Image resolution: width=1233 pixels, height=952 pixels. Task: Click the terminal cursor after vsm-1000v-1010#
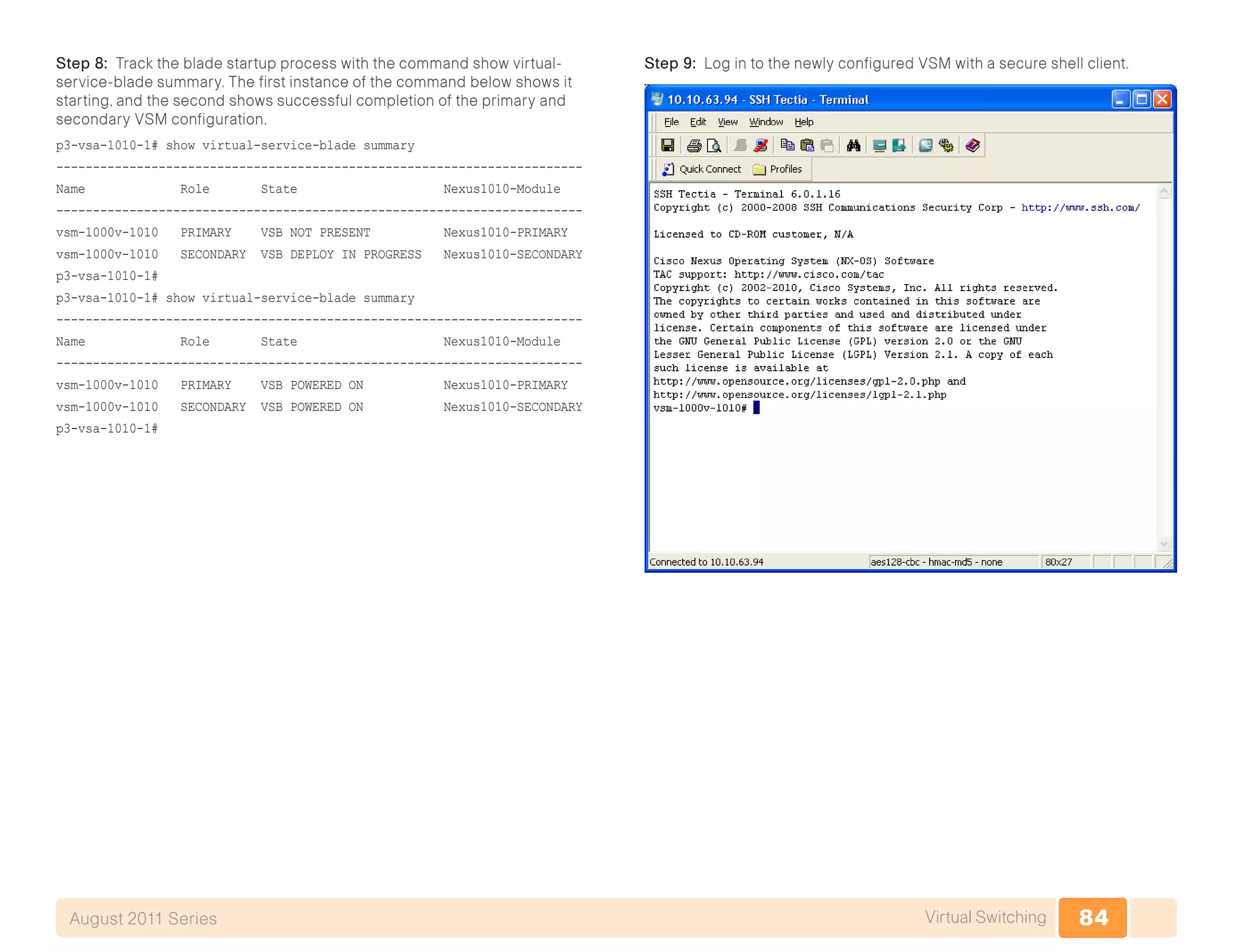click(x=757, y=408)
